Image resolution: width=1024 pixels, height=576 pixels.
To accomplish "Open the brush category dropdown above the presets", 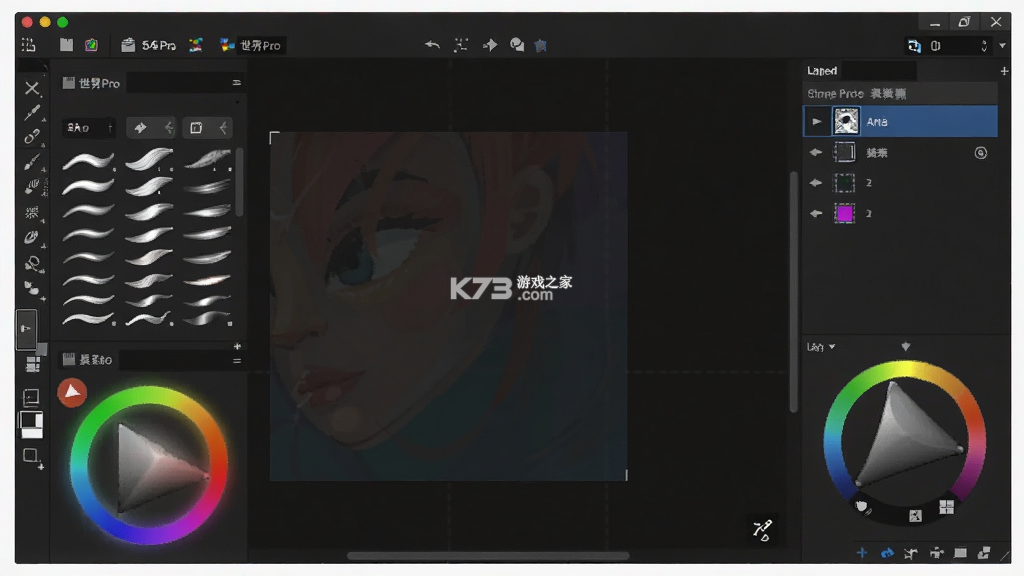I will (x=89, y=128).
